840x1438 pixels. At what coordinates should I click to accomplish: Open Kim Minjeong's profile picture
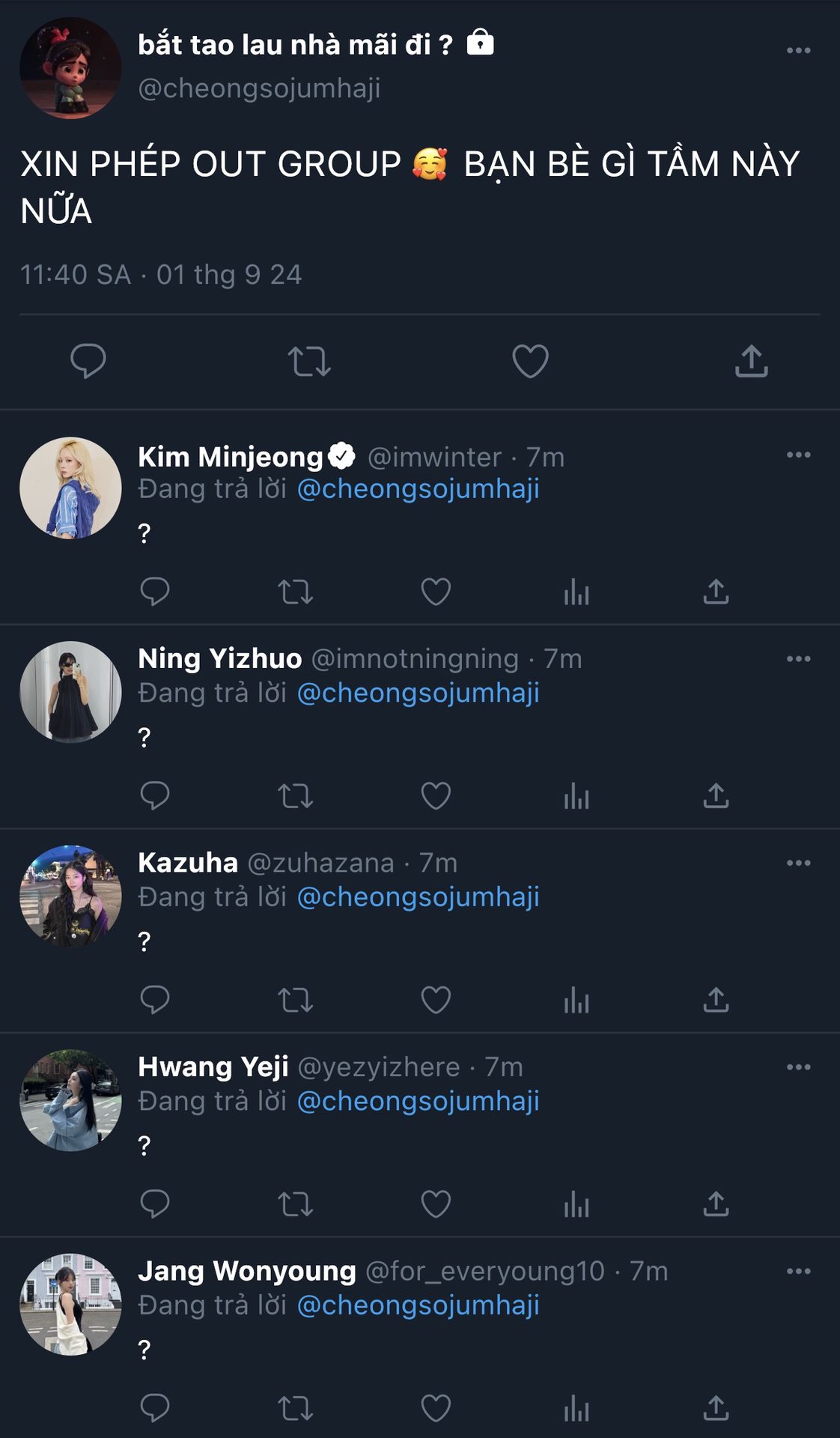tap(70, 488)
